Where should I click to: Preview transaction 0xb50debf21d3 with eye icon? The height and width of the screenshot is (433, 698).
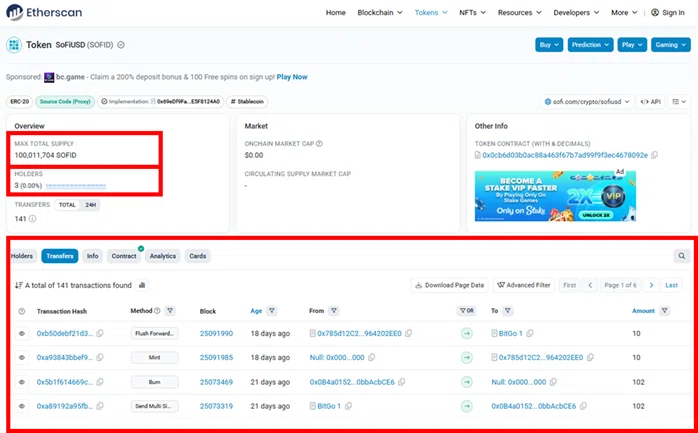point(21,333)
